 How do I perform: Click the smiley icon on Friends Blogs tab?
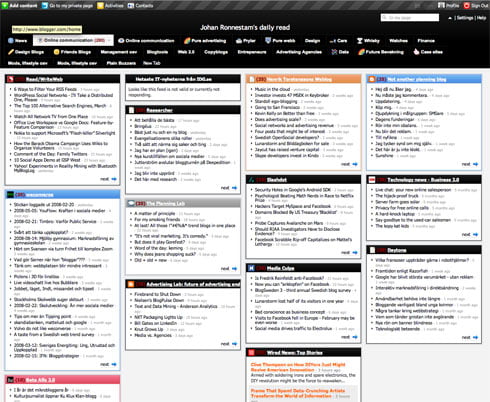pos(56,52)
